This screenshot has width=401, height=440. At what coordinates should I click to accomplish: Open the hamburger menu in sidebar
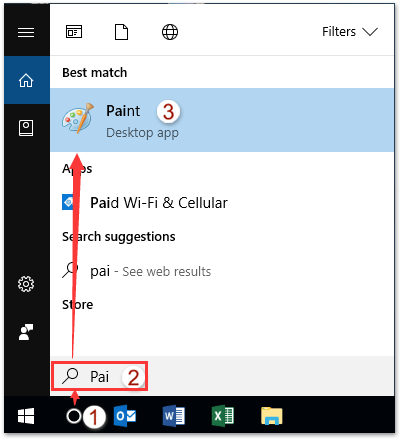[26, 33]
